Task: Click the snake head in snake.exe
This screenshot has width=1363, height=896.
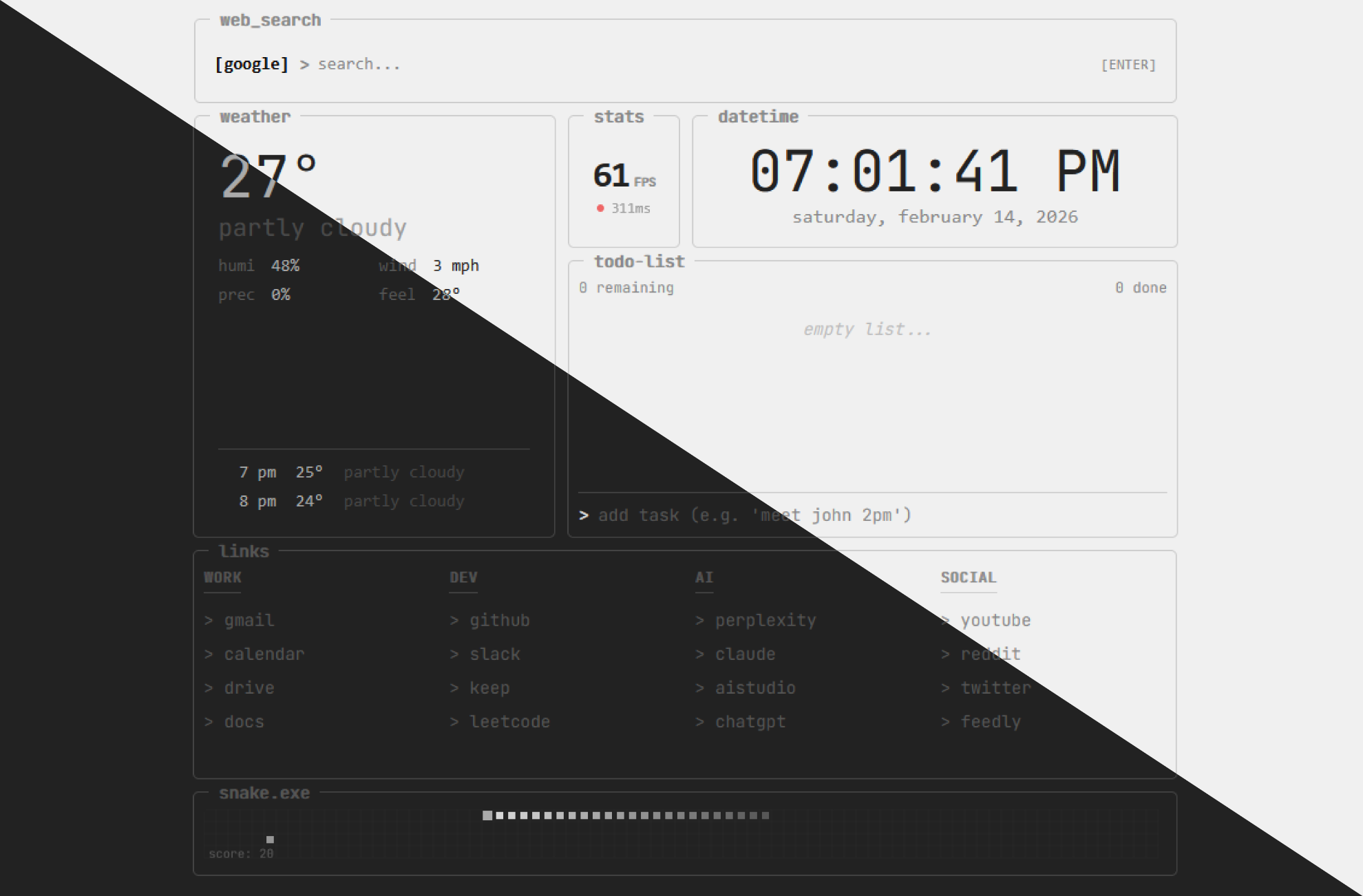Action: coord(487,815)
